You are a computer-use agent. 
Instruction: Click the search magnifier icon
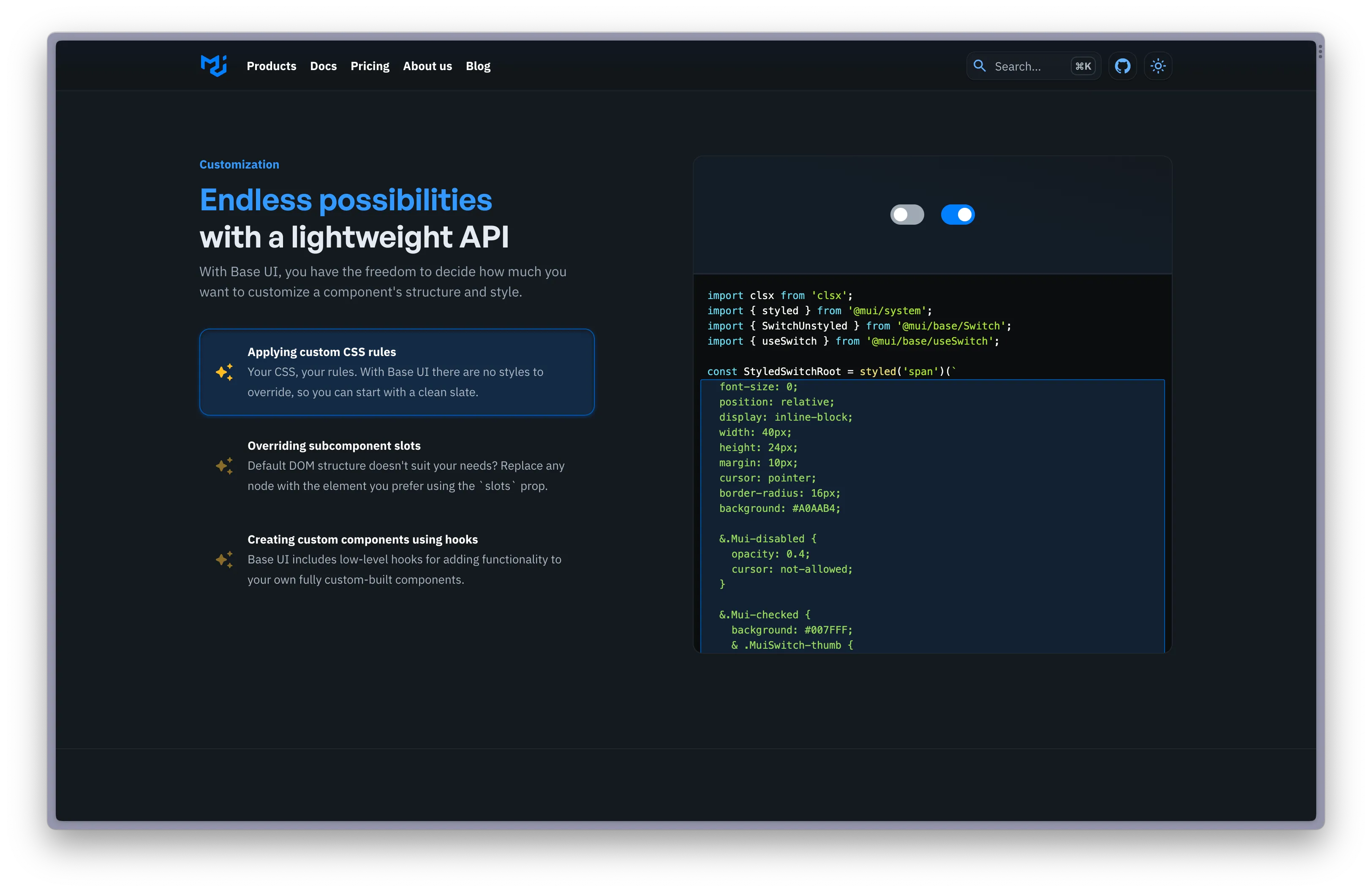coord(979,66)
